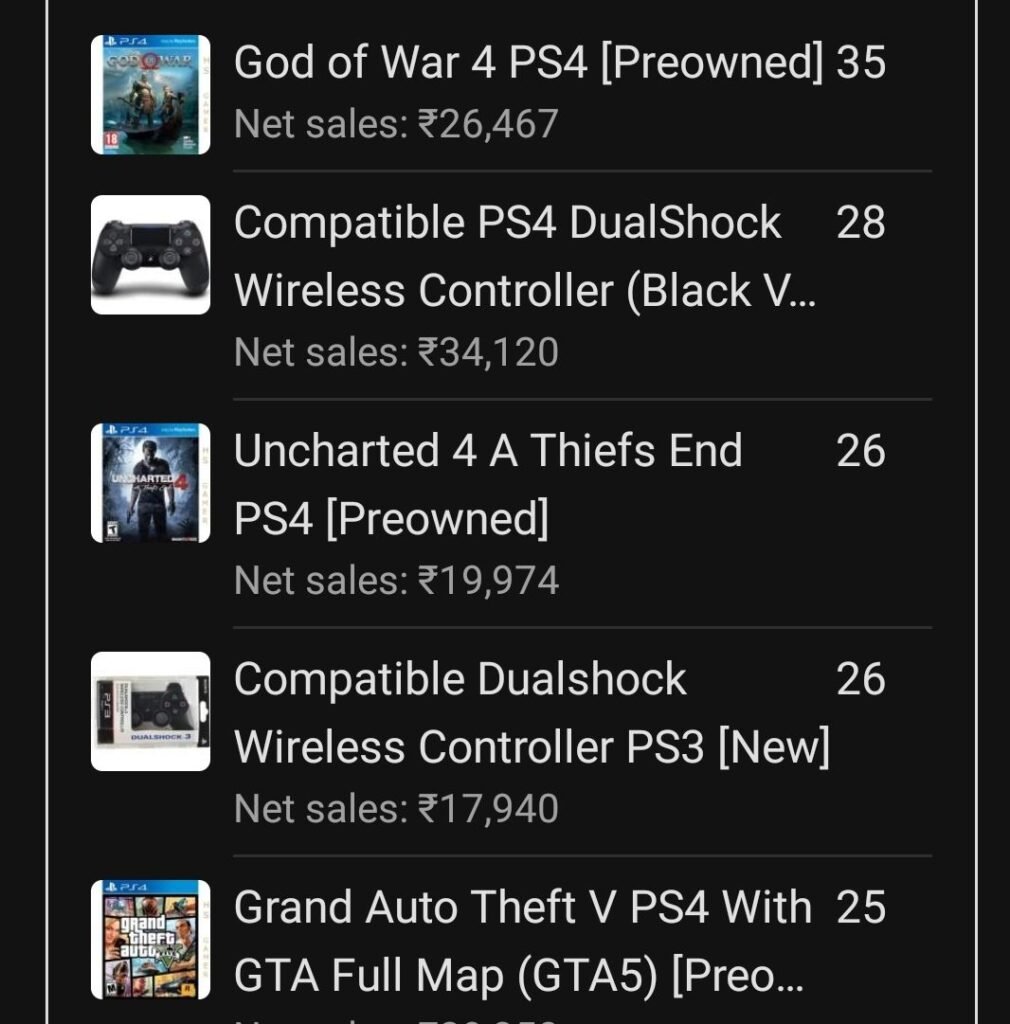1010x1024 pixels.
Task: Click the Net sales ₹26,467 text
Action: [396, 125]
